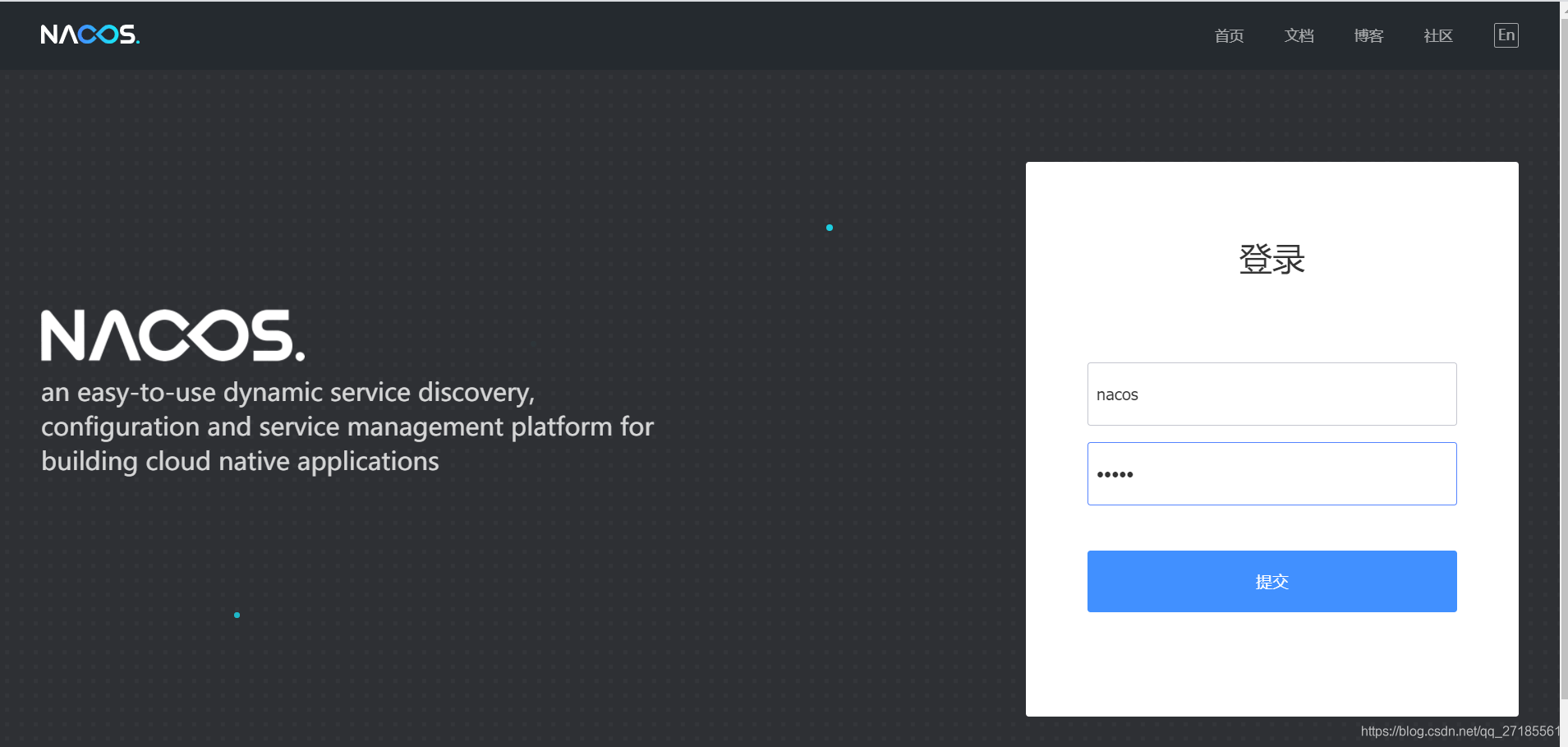1568x747 pixels.
Task: Open the 文档 documentation menu item
Action: (1299, 35)
